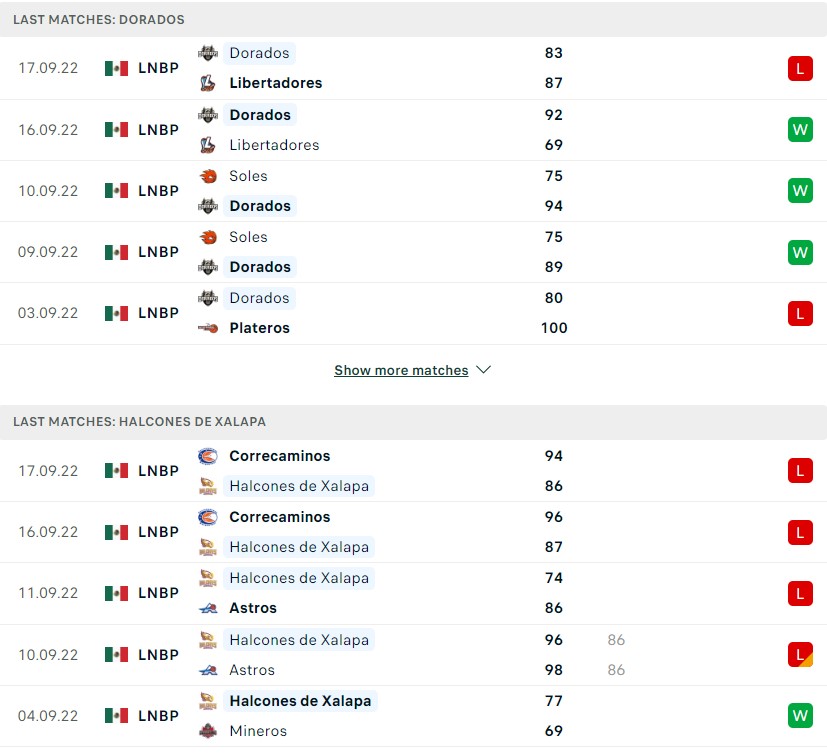Click the overtime L badge for 10.09.22 Halcones match
The height and width of the screenshot is (756, 827).
click(x=799, y=655)
